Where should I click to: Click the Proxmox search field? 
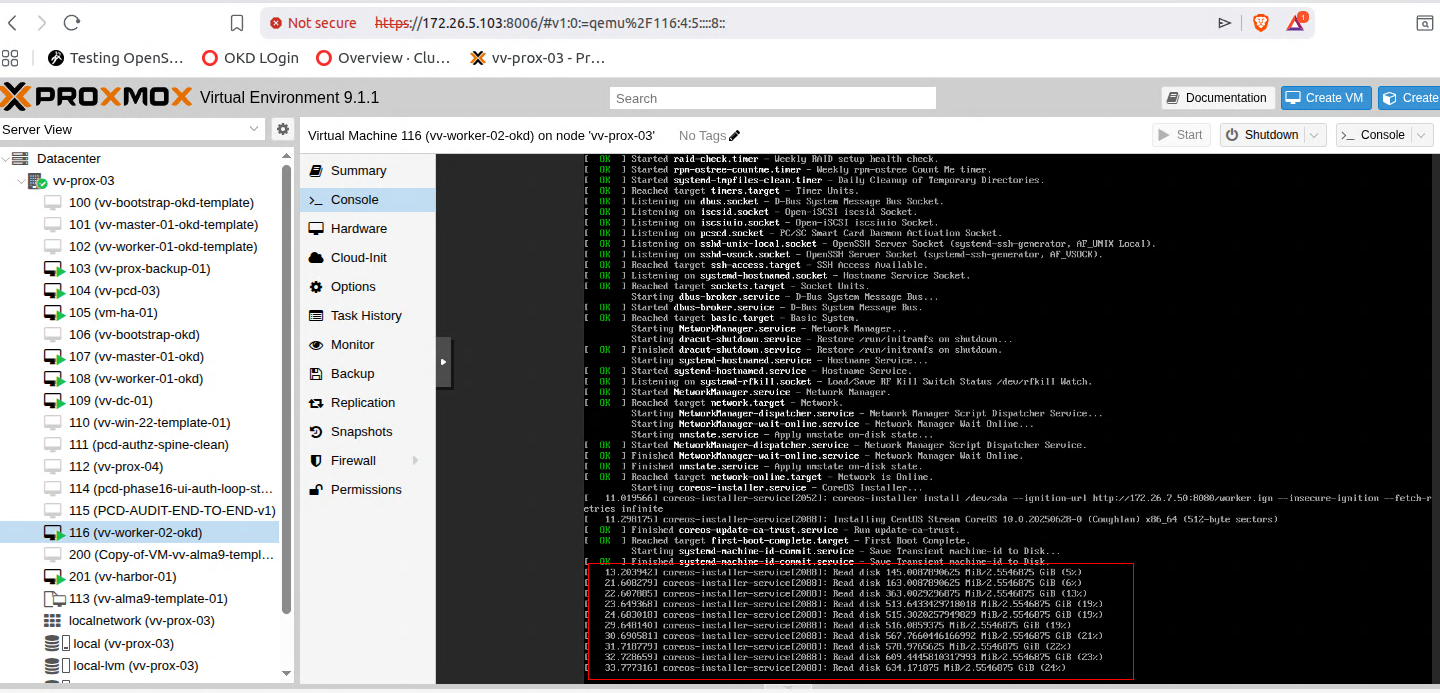[772, 98]
